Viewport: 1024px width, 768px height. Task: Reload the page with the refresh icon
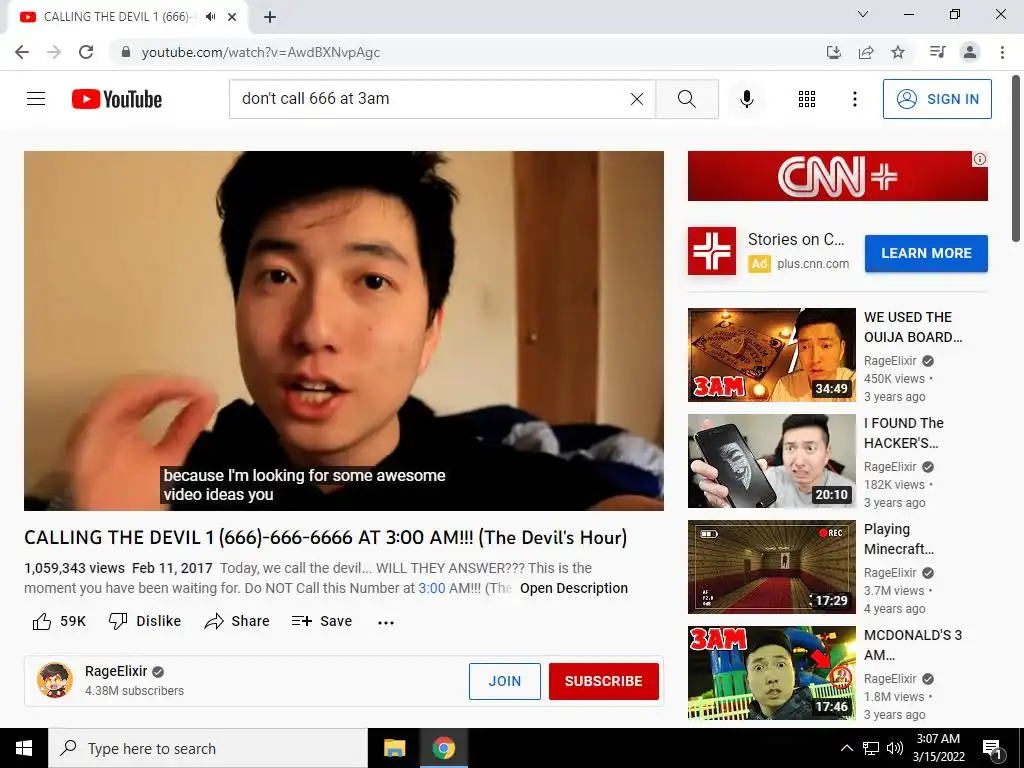tap(86, 52)
